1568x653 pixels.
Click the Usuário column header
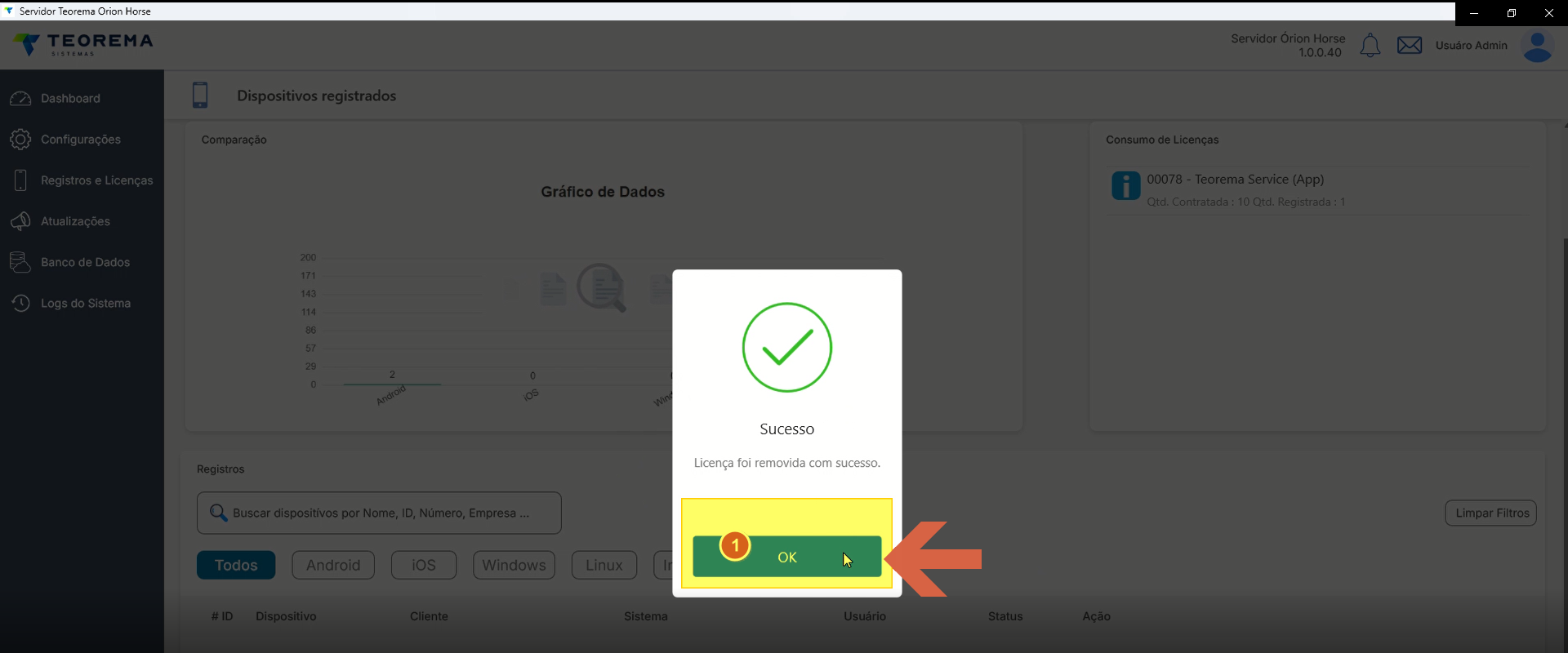(865, 616)
